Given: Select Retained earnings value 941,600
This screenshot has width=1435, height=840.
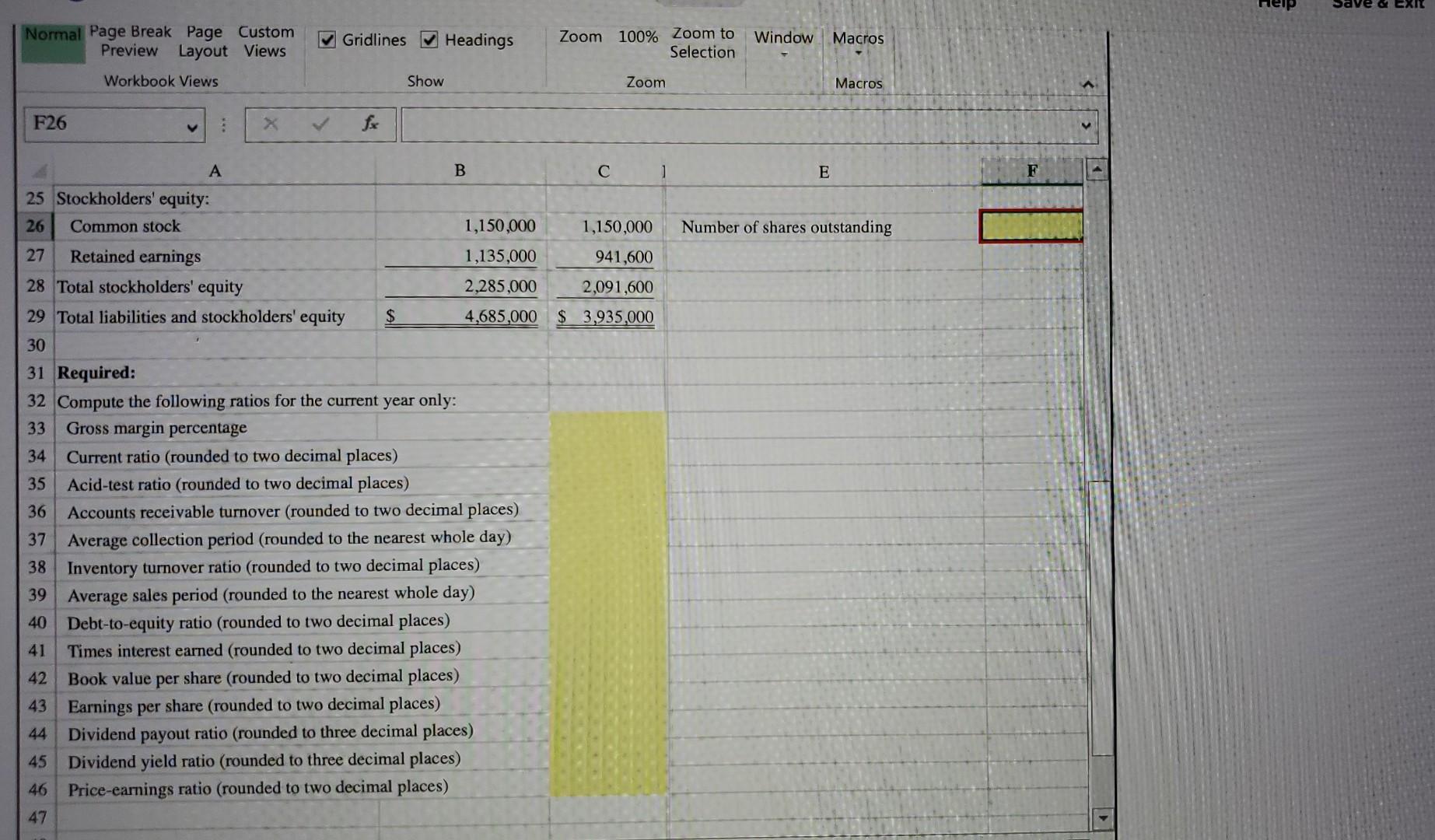Looking at the screenshot, I should click(606, 257).
